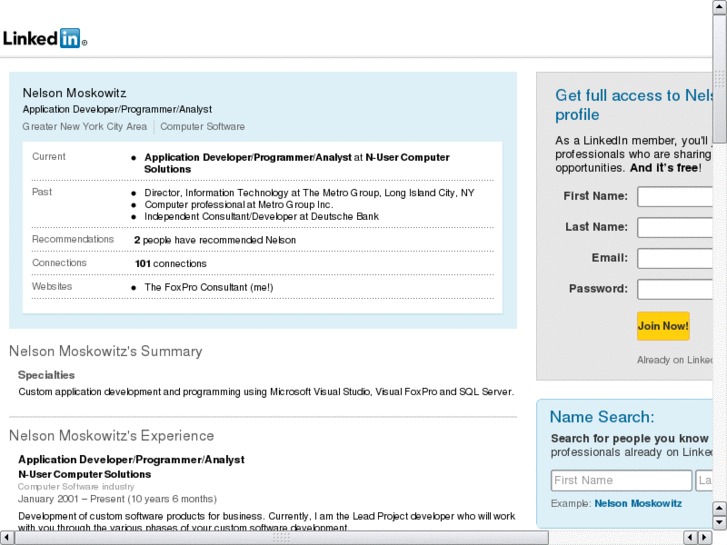Viewport: 727px width, 545px height.
Task: Click '2 people have recommended Nelson'
Action: point(215,240)
